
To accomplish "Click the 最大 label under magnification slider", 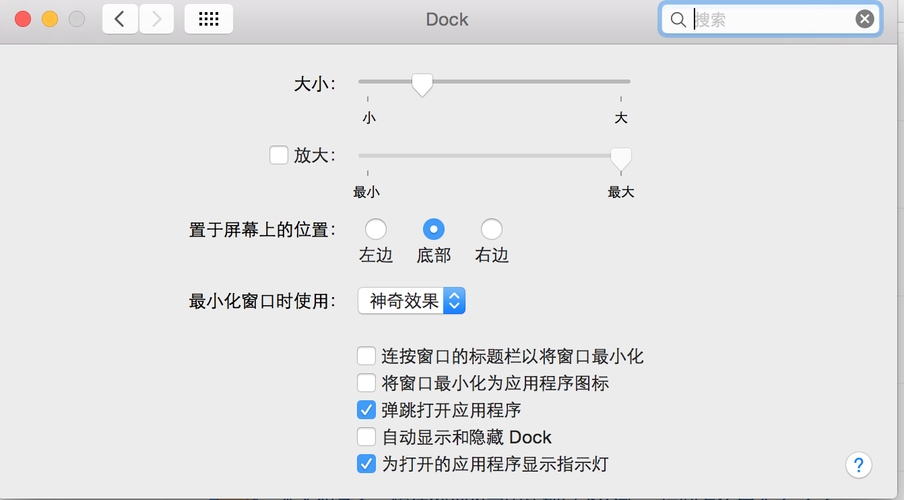I will click(x=621, y=192).
